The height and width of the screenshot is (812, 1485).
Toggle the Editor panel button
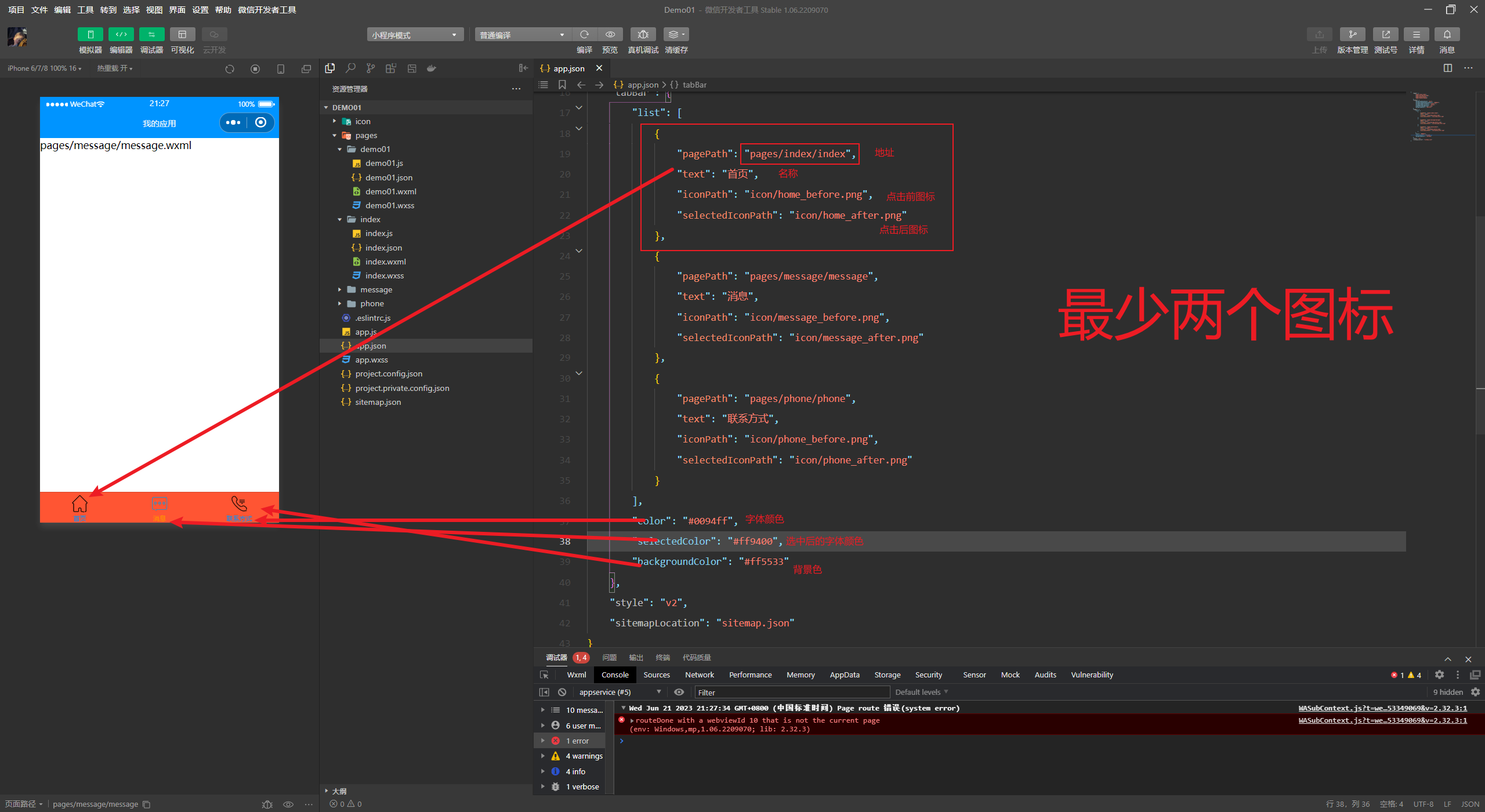121,35
